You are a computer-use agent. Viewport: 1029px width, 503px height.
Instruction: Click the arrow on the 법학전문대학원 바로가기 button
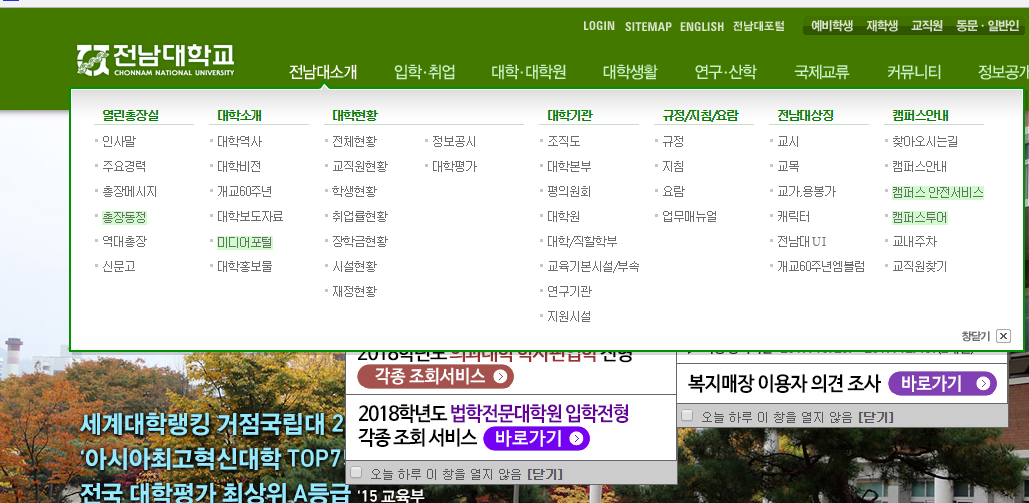[x=575, y=439]
